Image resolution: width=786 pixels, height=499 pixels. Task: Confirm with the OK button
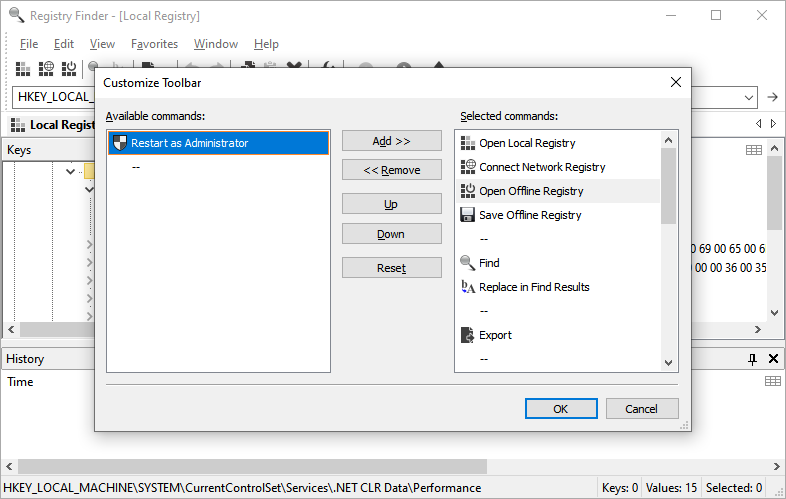pos(561,409)
